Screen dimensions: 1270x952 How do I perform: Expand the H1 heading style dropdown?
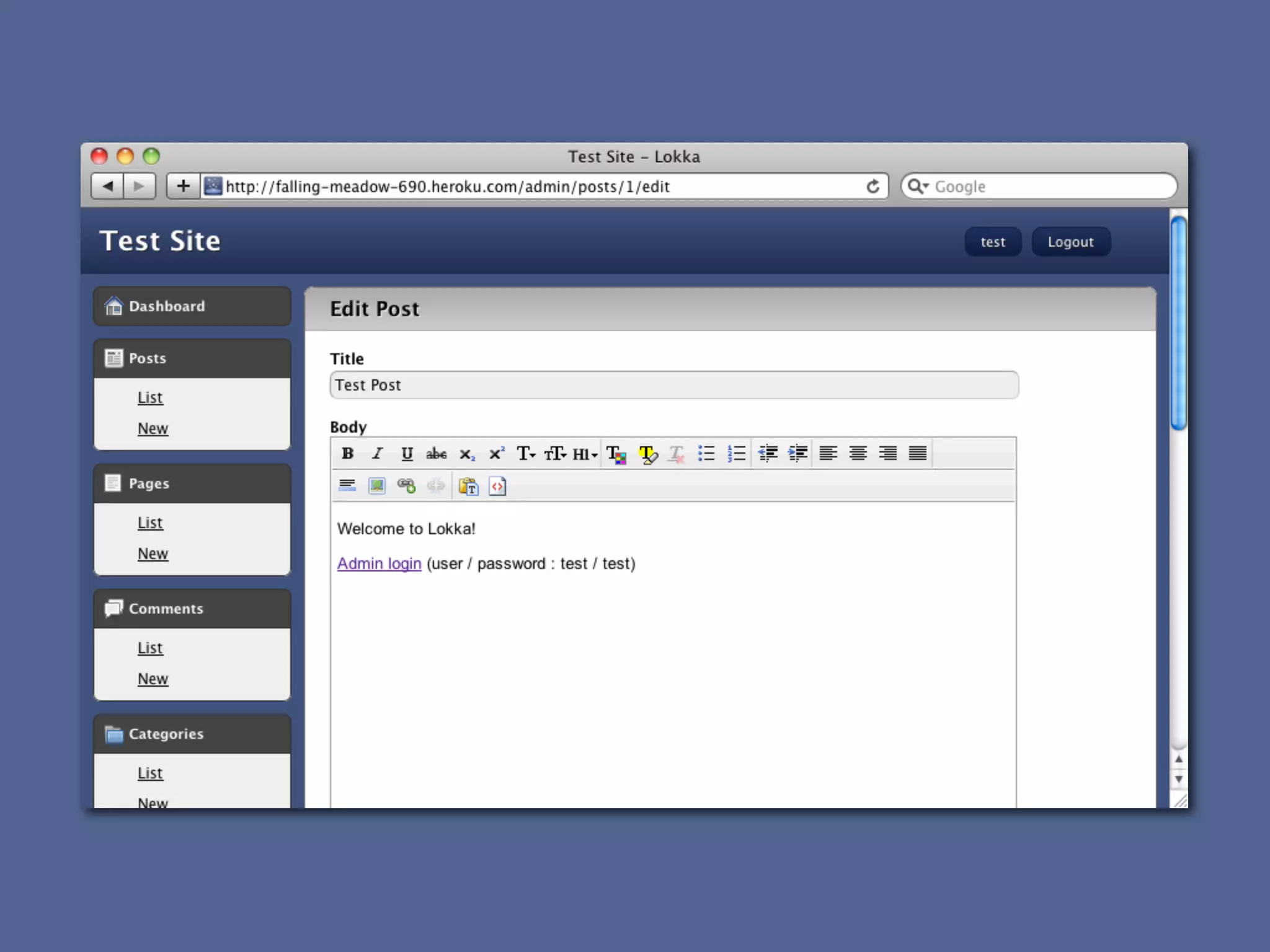(585, 454)
